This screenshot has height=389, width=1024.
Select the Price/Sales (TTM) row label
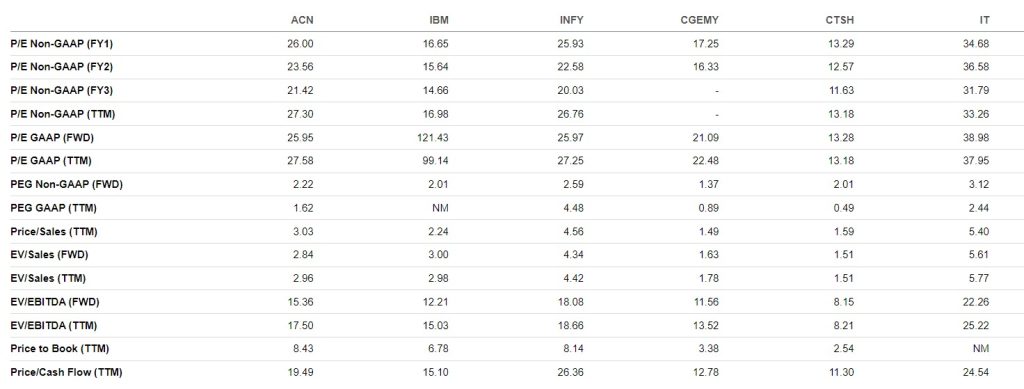(54, 232)
